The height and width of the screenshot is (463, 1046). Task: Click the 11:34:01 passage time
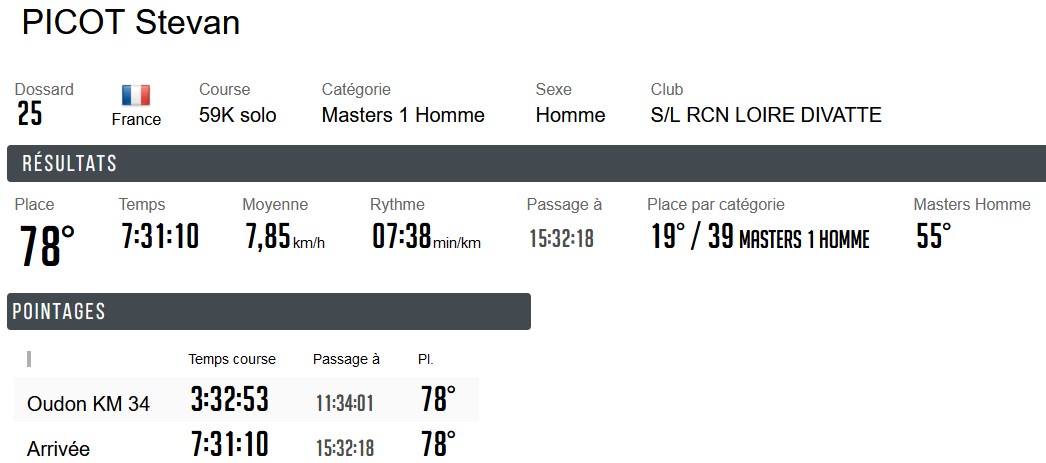(x=345, y=403)
